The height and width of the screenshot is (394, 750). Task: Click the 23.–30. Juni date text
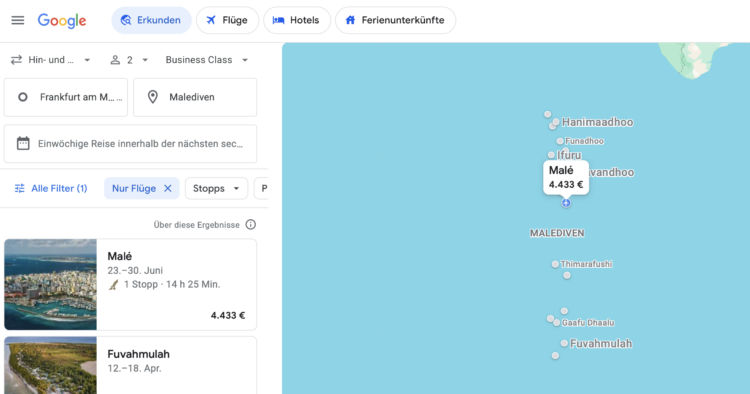point(135,271)
